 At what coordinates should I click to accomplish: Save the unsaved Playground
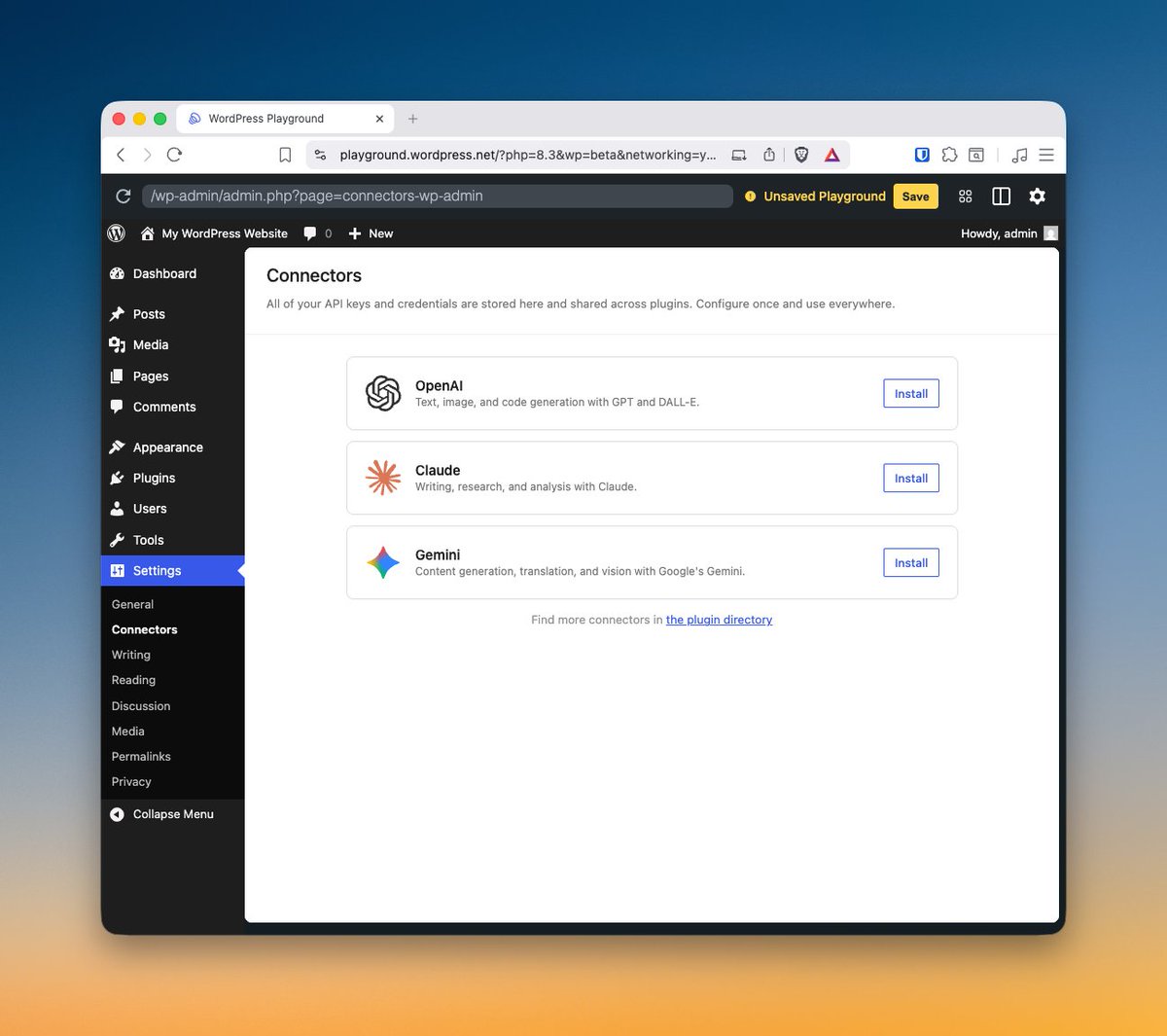pos(915,196)
